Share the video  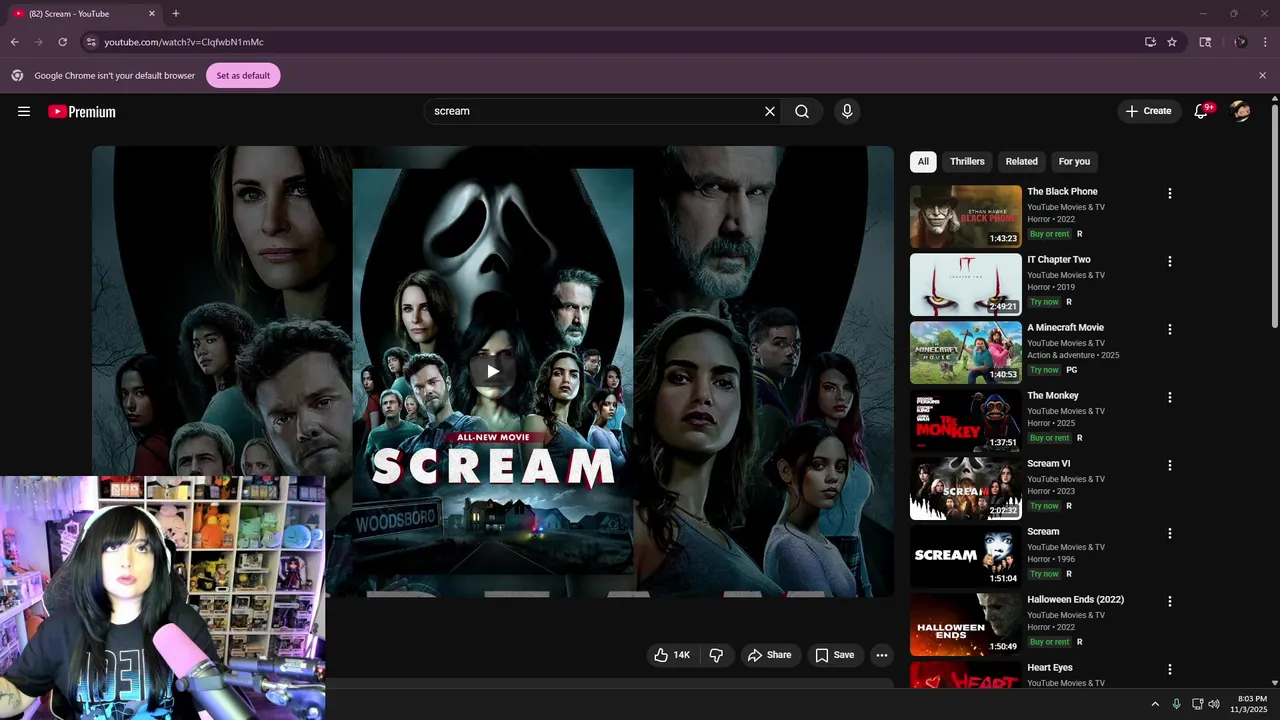click(769, 655)
